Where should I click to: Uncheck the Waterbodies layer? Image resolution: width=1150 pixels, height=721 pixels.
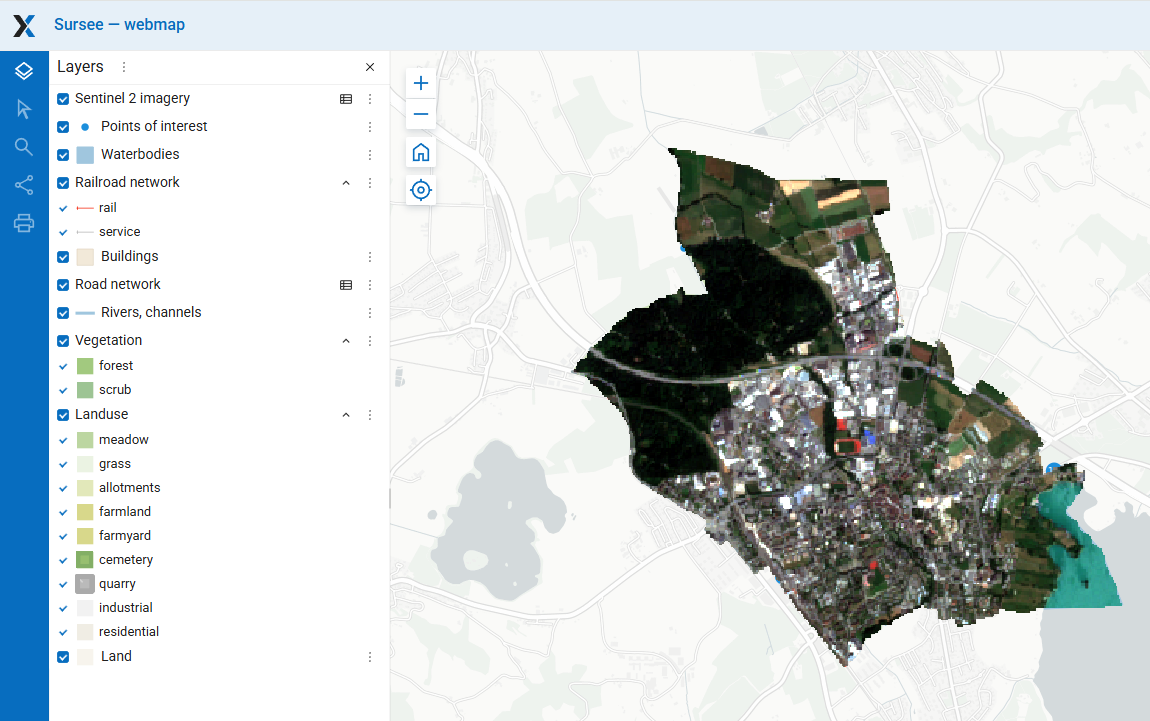[x=63, y=155]
